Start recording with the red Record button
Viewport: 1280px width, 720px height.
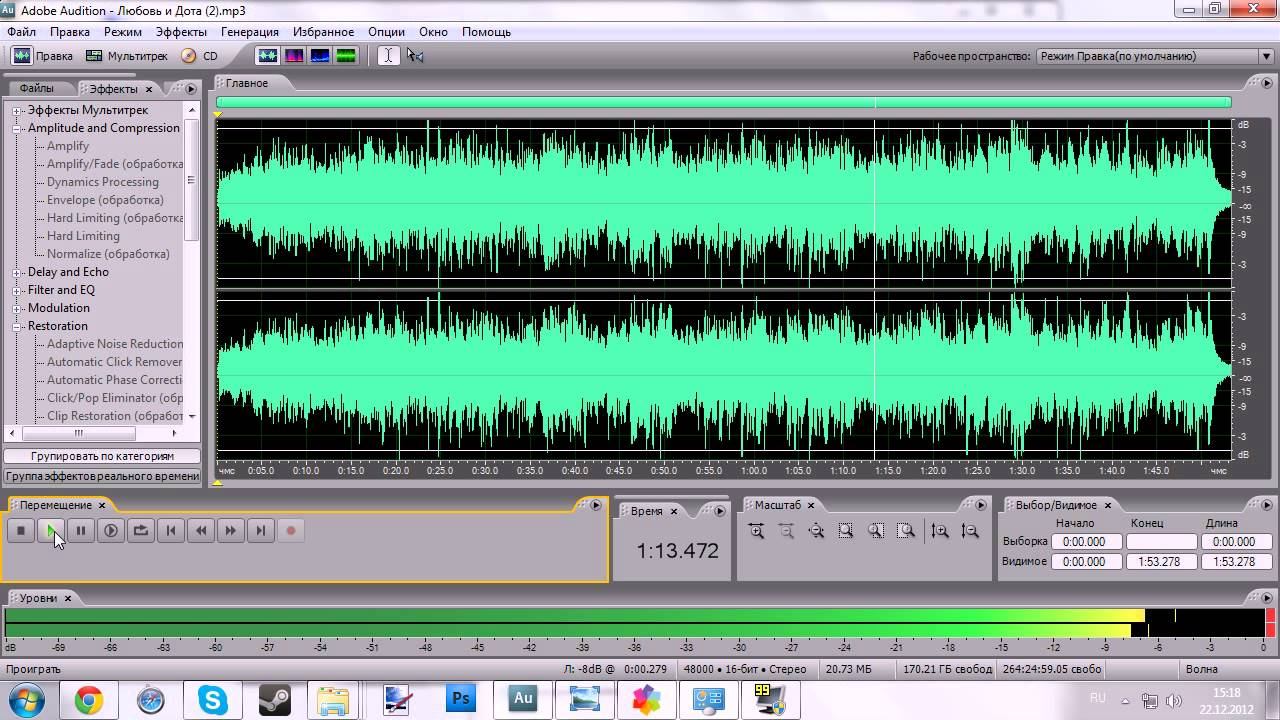(291, 531)
